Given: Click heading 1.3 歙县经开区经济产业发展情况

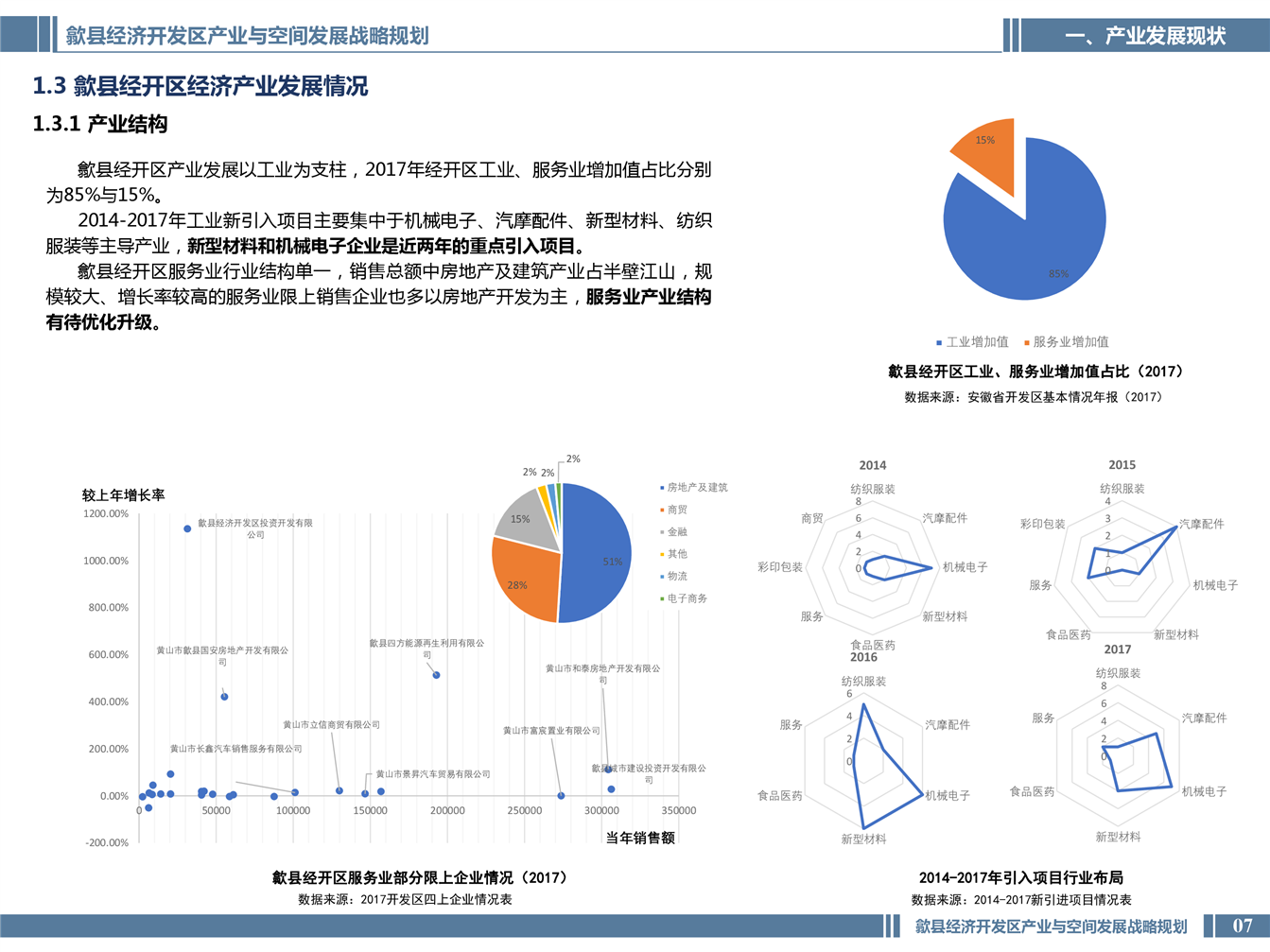Looking at the screenshot, I should (x=200, y=86).
